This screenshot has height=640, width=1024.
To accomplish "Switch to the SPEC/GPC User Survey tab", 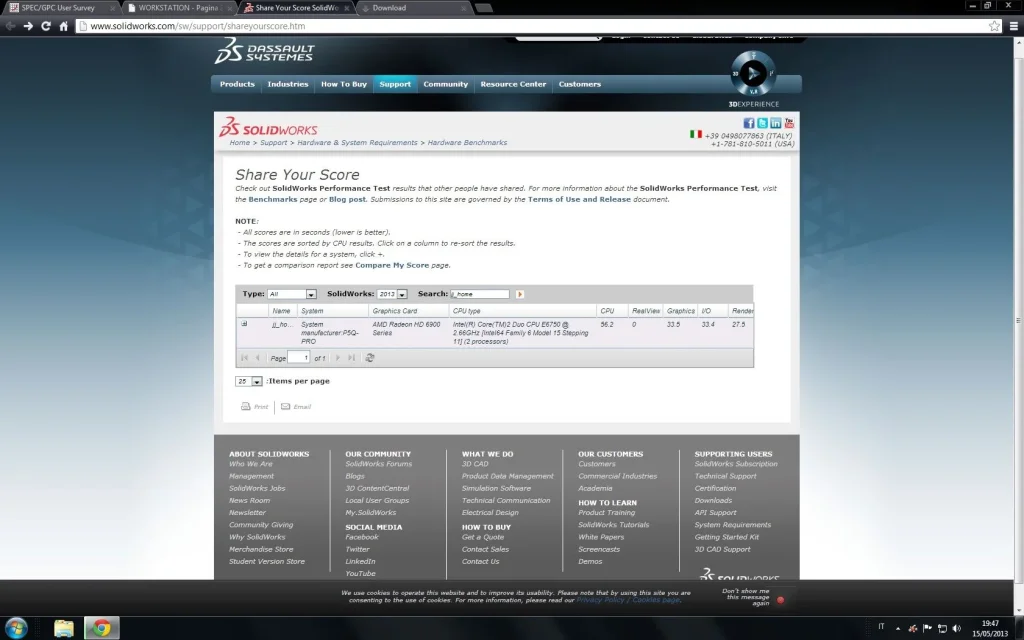I will [62, 8].
